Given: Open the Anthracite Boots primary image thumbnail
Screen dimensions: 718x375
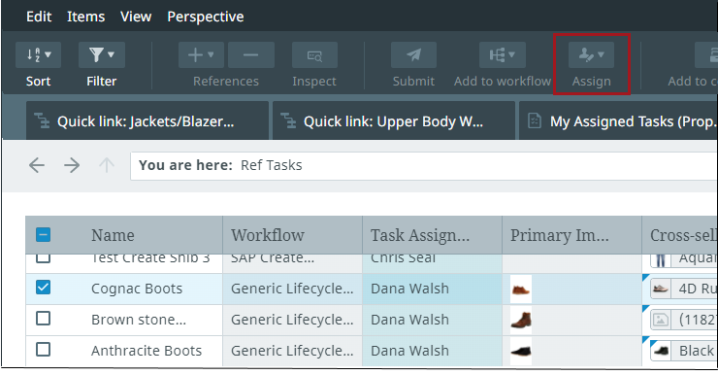Looking at the screenshot, I should coord(521,351).
